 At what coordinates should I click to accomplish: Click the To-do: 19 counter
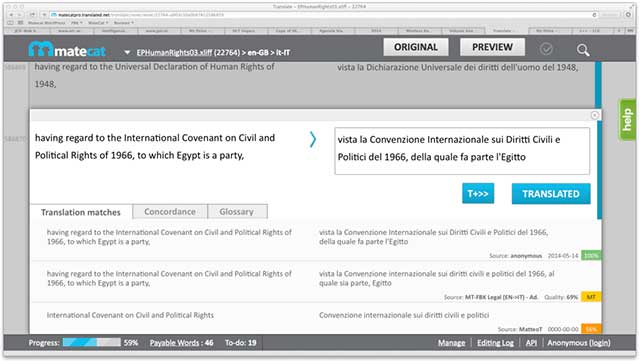[240, 343]
